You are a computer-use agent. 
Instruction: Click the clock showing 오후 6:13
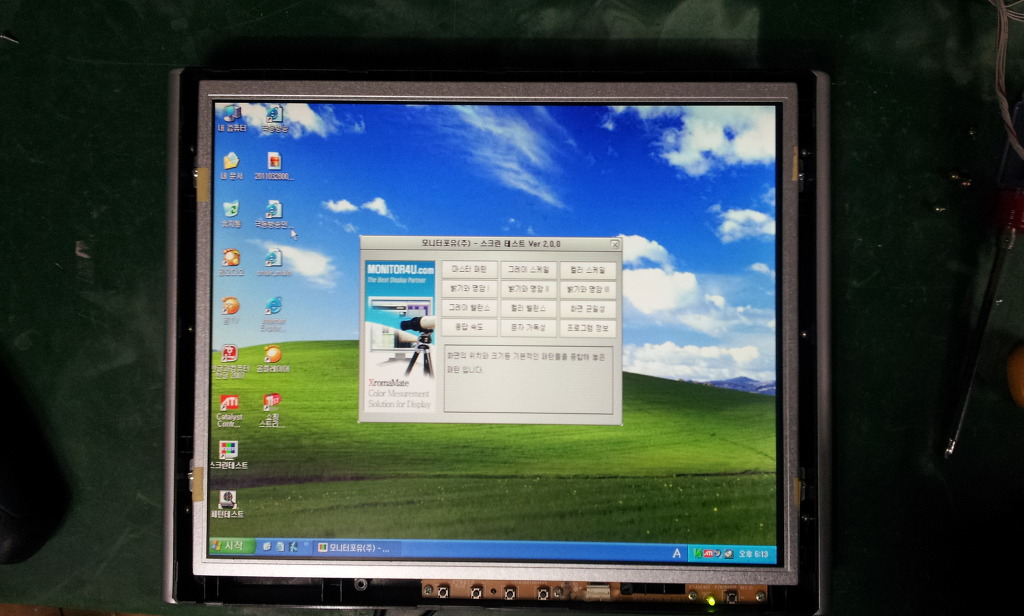click(753, 554)
